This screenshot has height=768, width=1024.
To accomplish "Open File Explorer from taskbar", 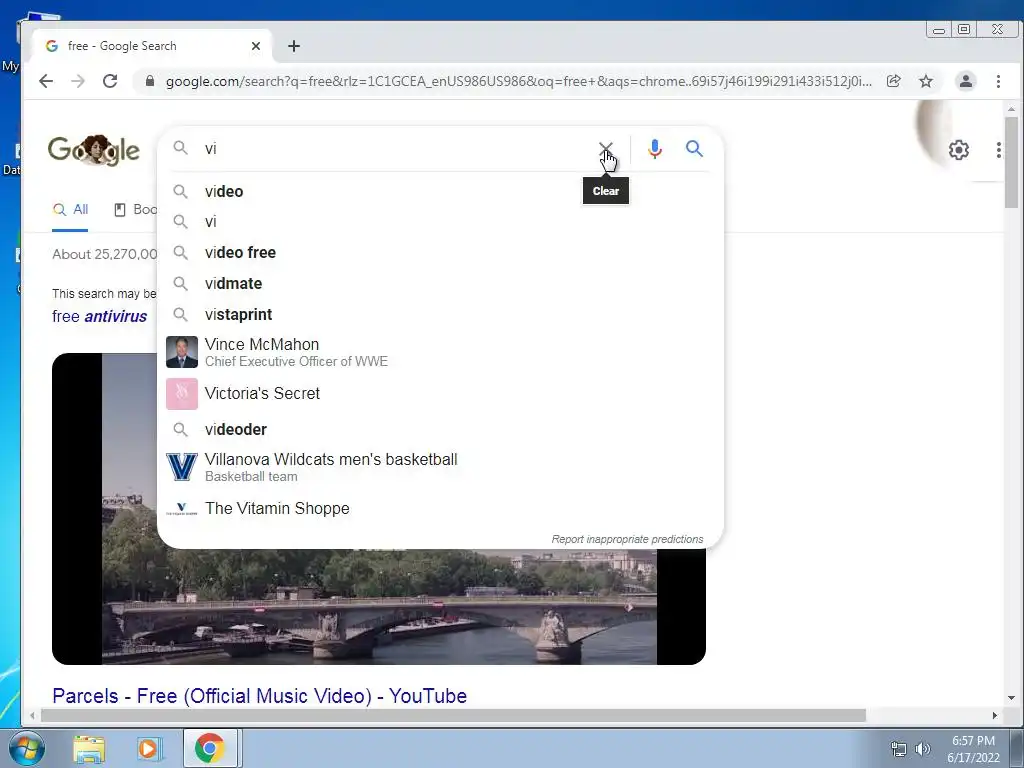I will point(89,749).
